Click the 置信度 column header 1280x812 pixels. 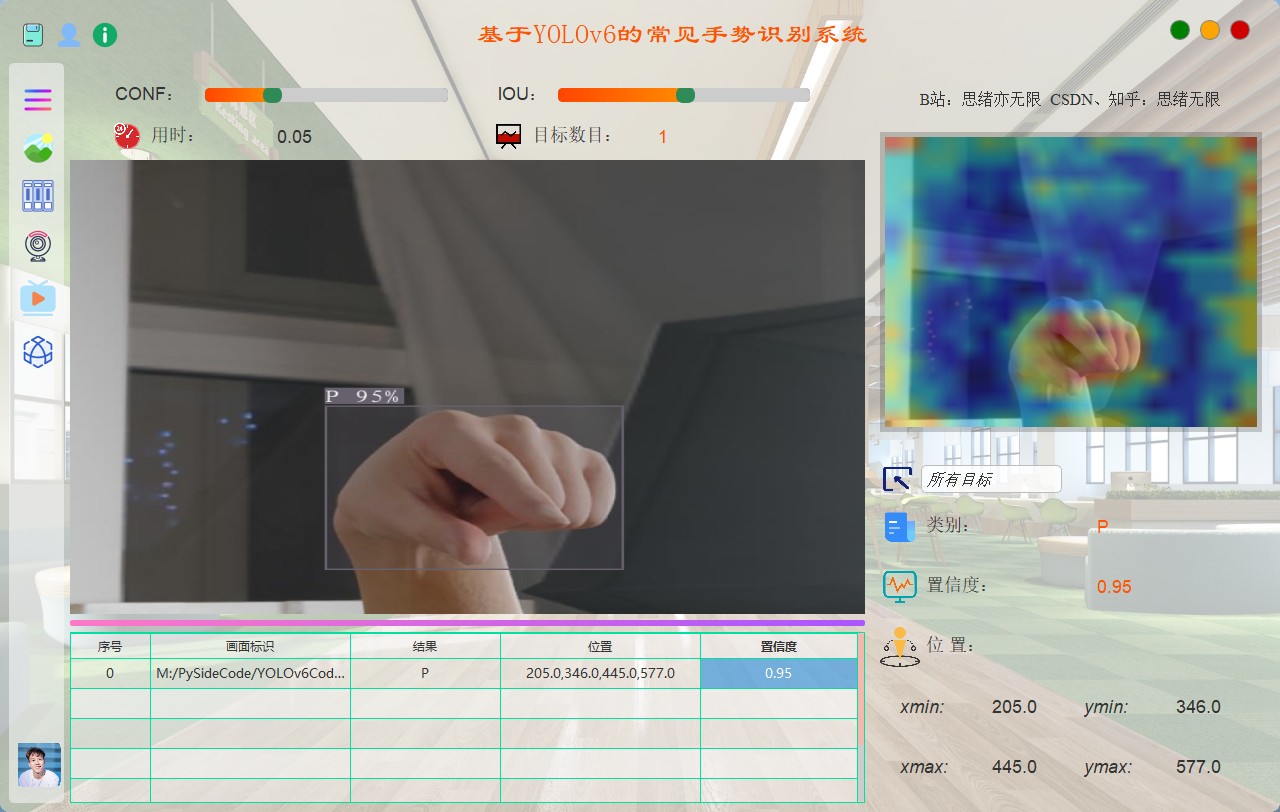click(x=778, y=647)
